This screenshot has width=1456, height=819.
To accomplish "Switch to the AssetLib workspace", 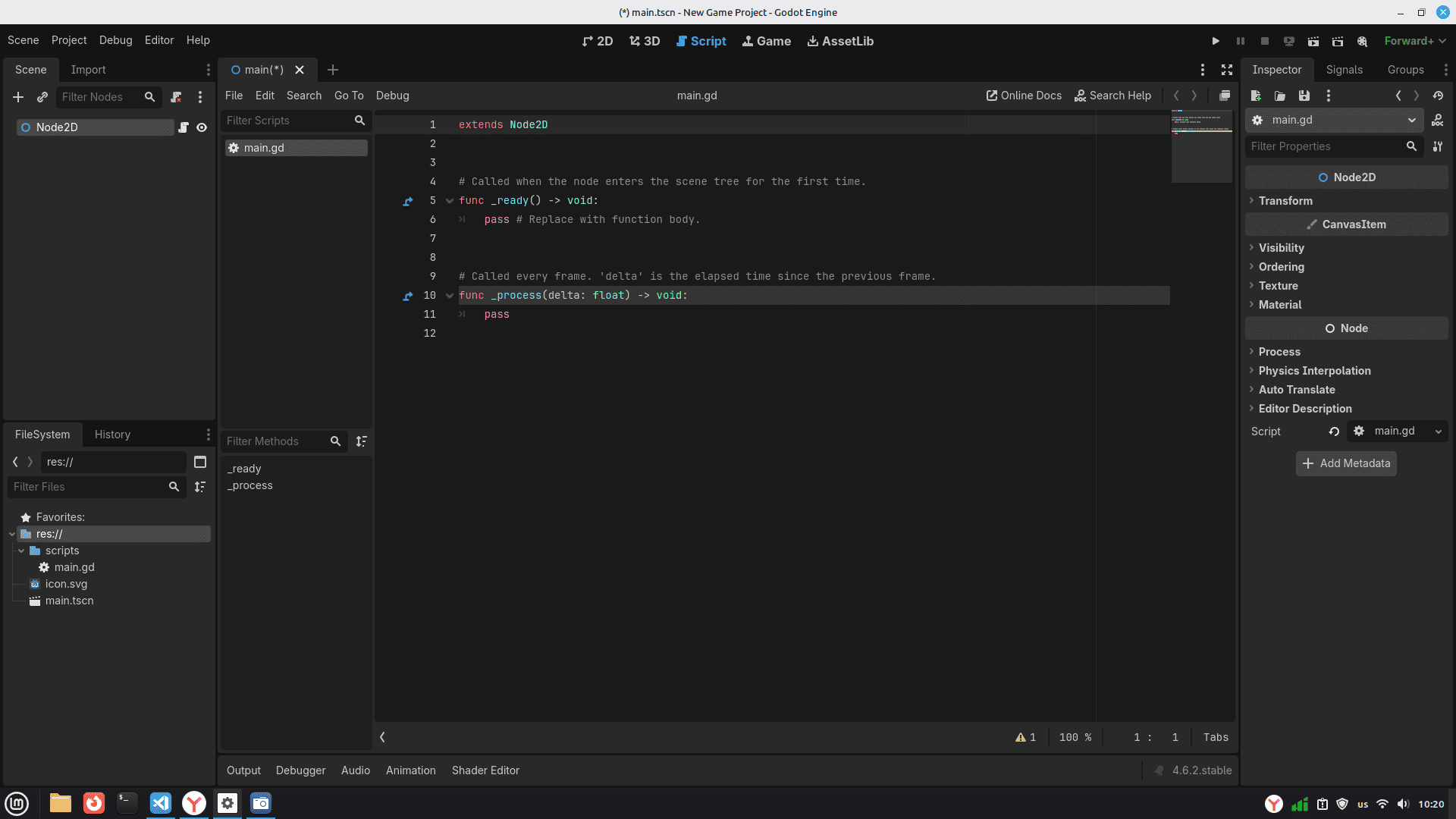I will (840, 41).
